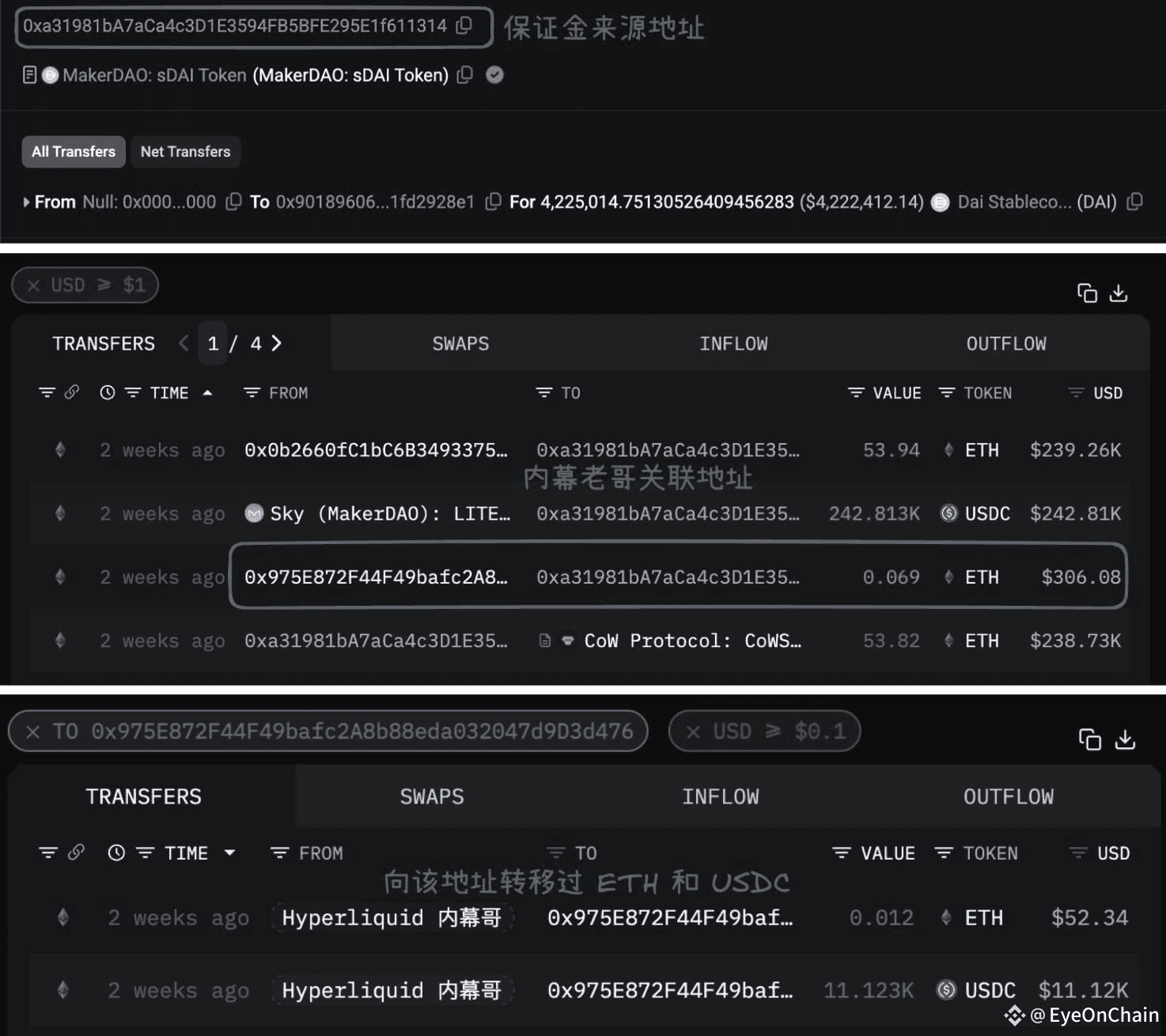The height and width of the screenshot is (1036, 1166).
Task: Filter the TO column in middle panel
Action: click(544, 392)
